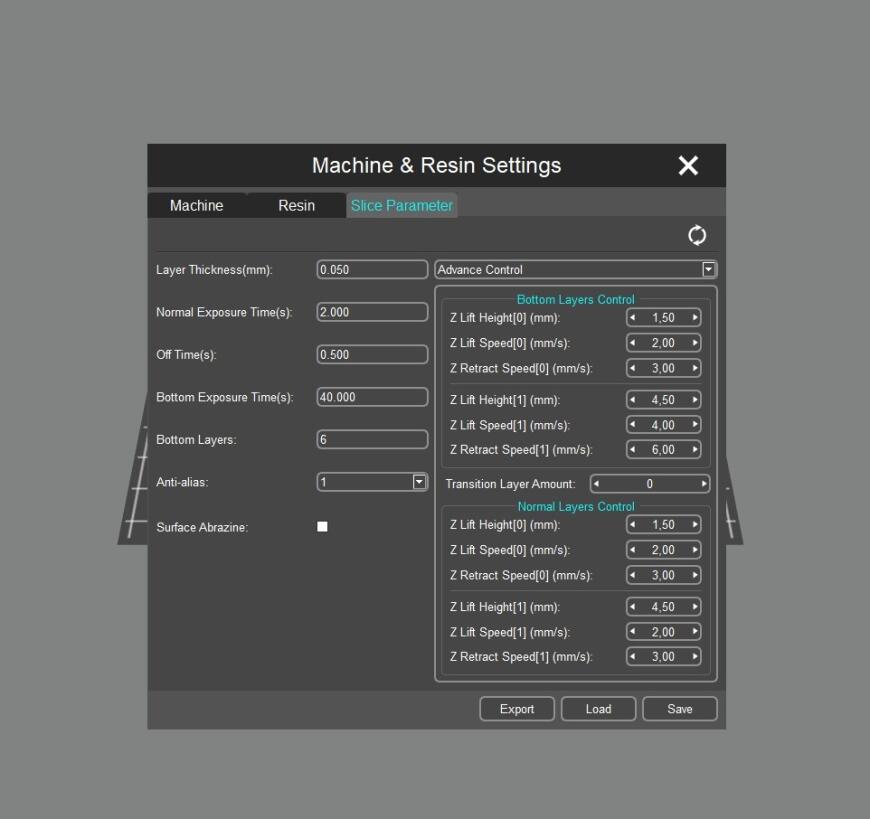Viewport: 870px width, 819px height.
Task: Click the Normal Exposure Time field
Action: pos(372,312)
